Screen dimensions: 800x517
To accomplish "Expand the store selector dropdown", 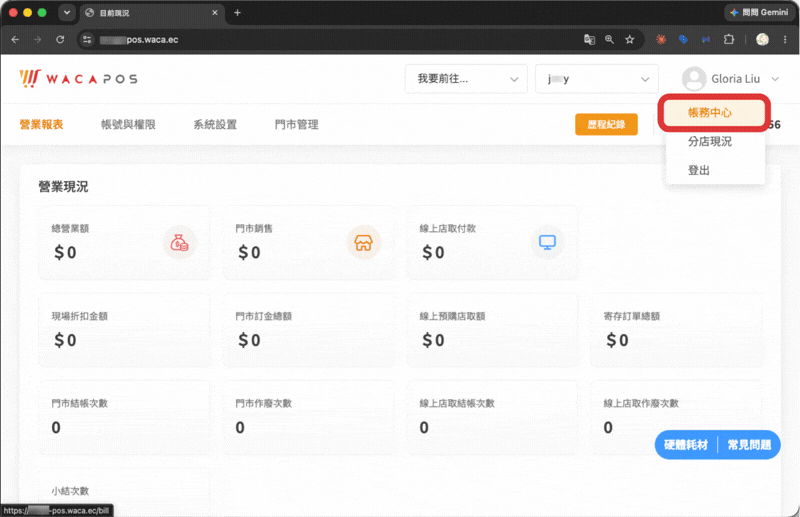I will (596, 79).
